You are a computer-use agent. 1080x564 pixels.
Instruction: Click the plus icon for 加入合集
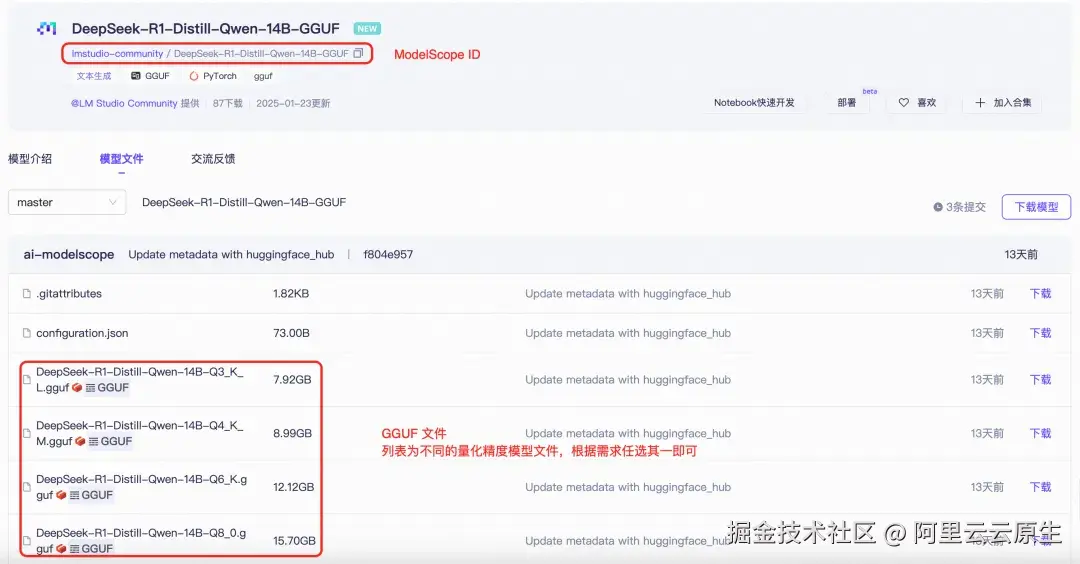pyautogui.click(x=980, y=103)
